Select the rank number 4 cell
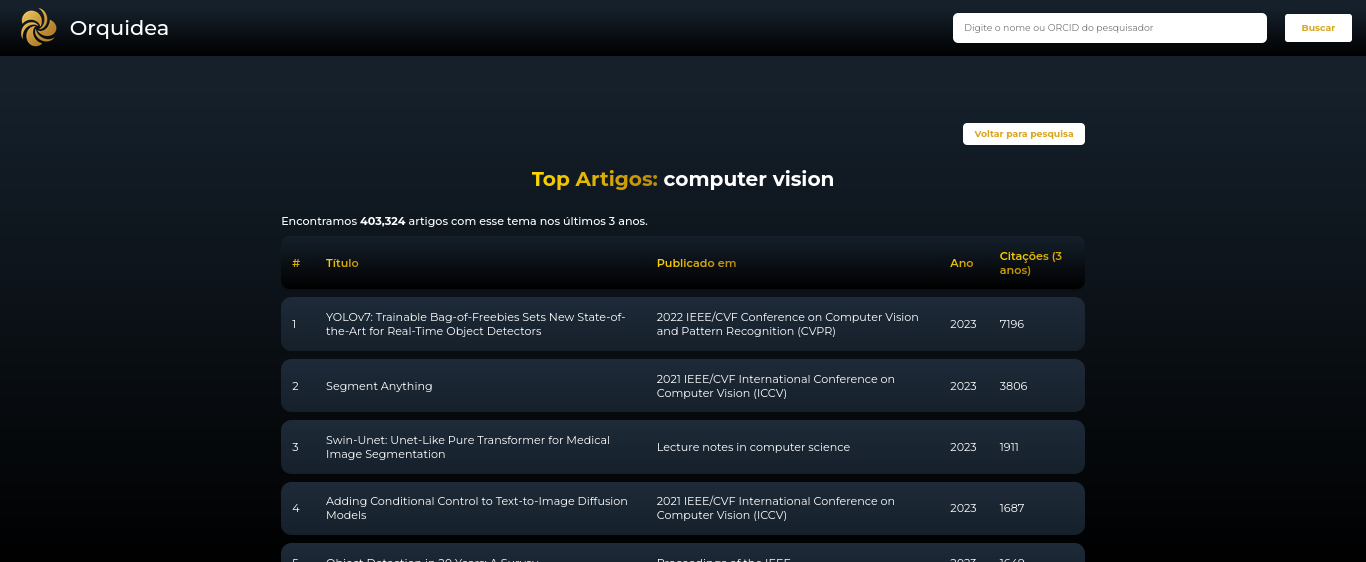This screenshot has height=562, width=1366. click(x=295, y=508)
